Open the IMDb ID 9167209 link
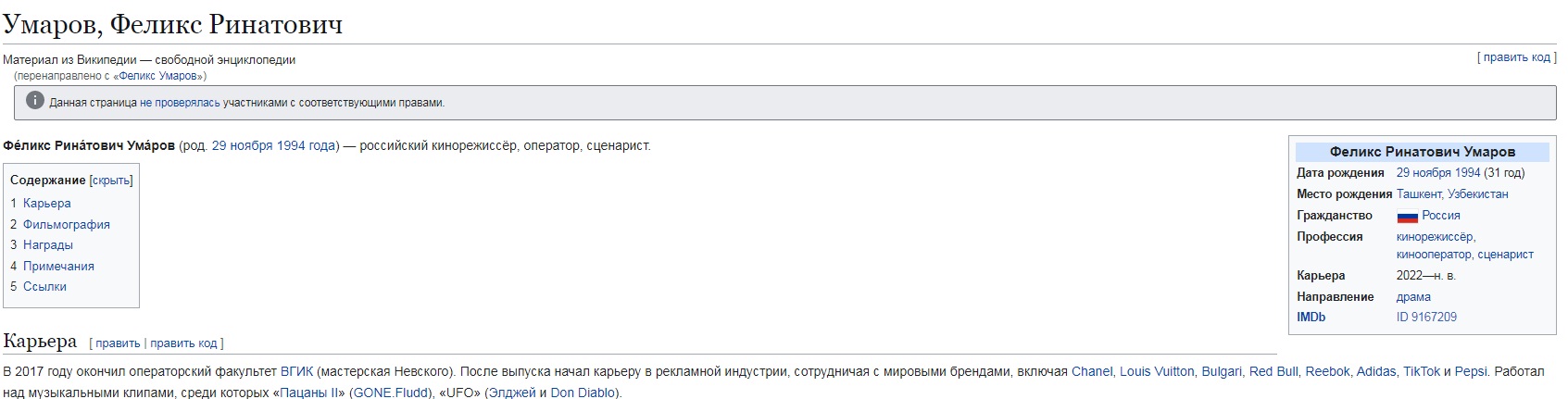1568x399 pixels. click(x=1426, y=317)
